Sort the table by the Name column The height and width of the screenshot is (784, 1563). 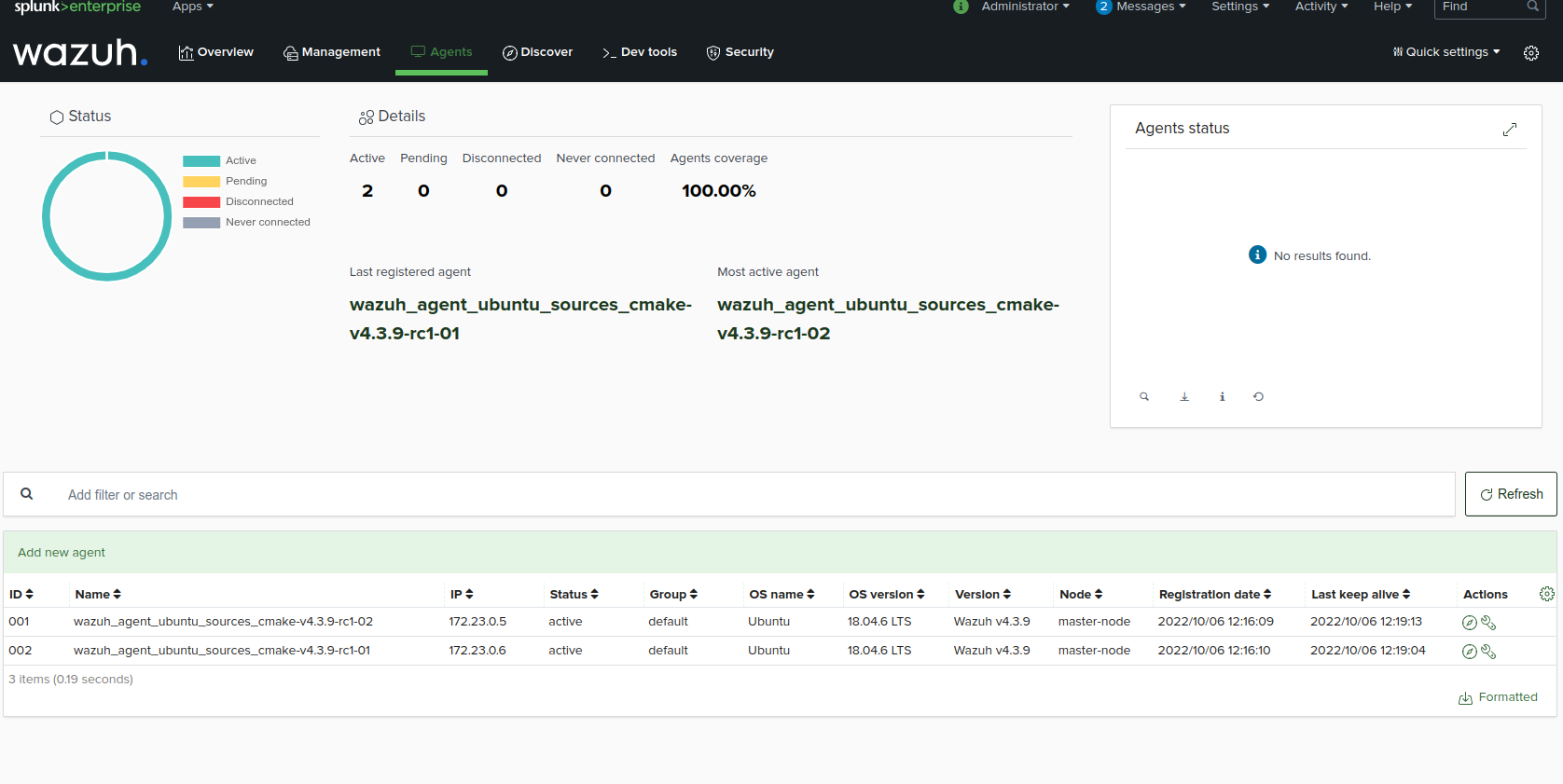98,595
